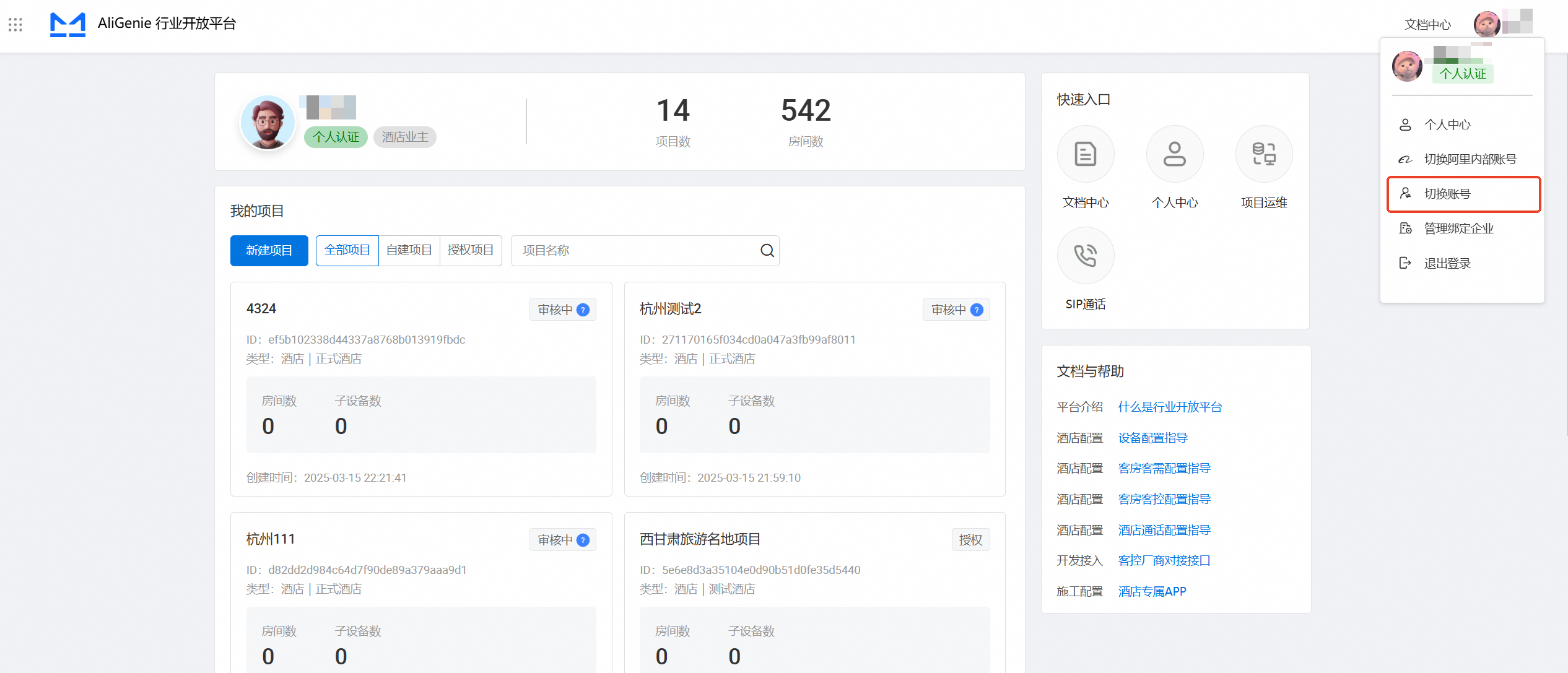
Task: Open 设备配置指导 help link
Action: [x=1152, y=438]
